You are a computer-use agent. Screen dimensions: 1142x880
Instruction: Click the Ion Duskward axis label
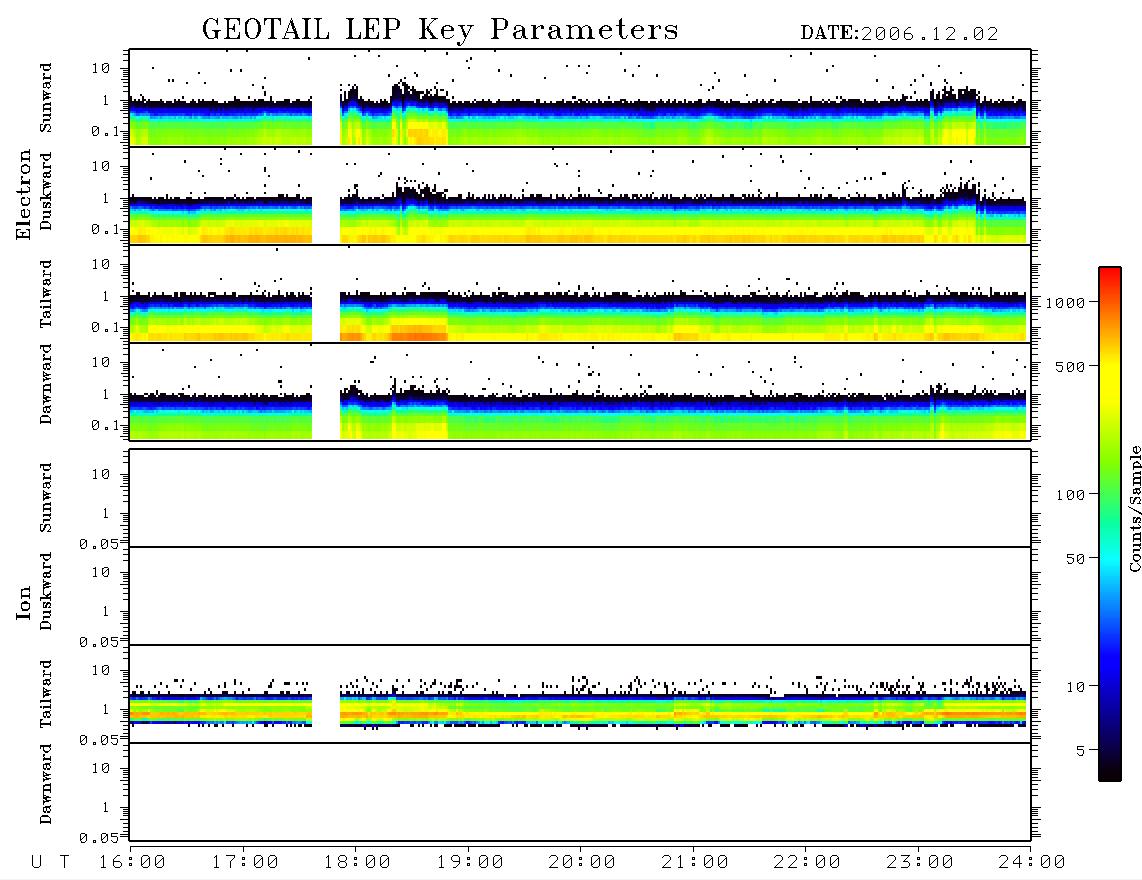[46, 591]
